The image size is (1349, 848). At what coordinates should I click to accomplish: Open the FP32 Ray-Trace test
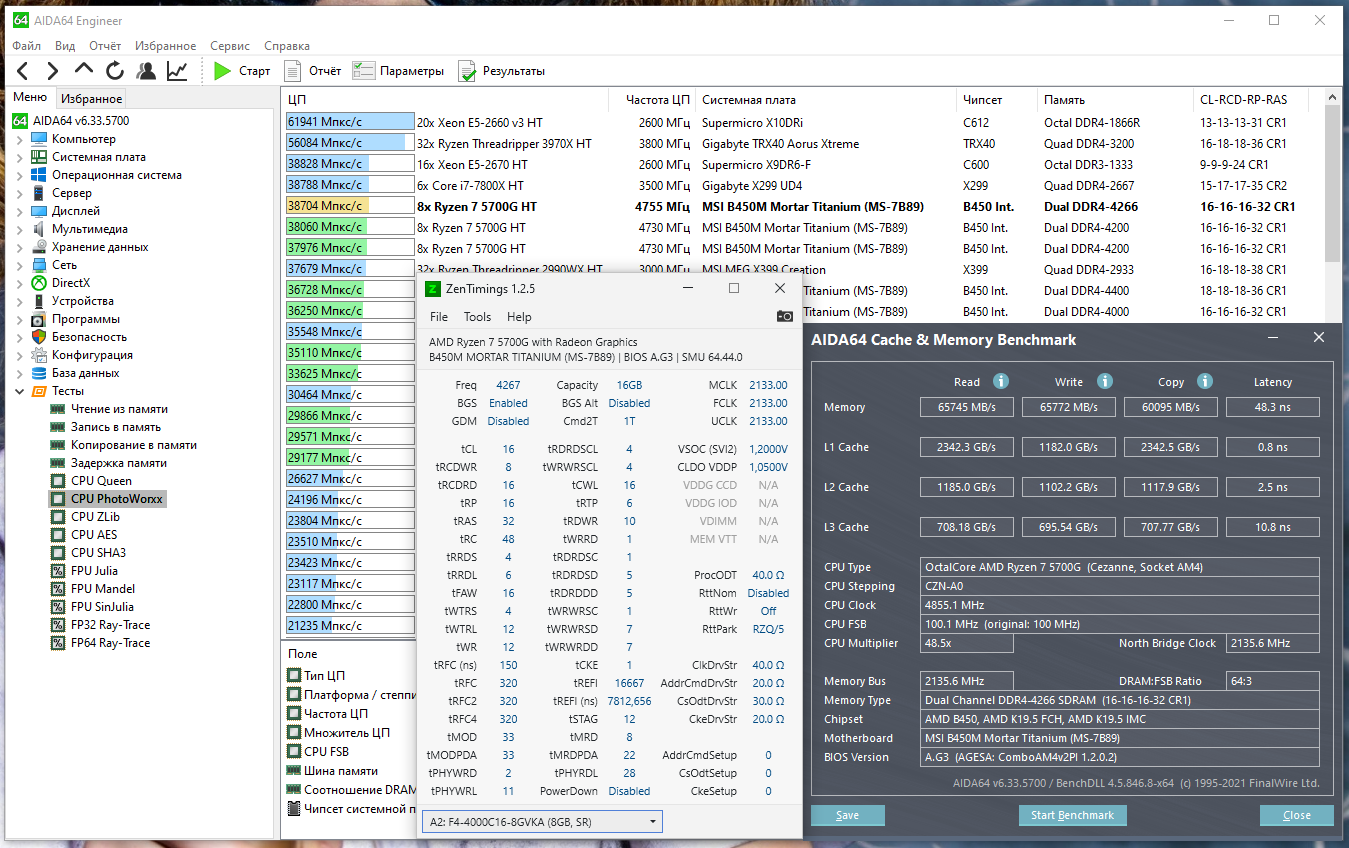click(110, 625)
